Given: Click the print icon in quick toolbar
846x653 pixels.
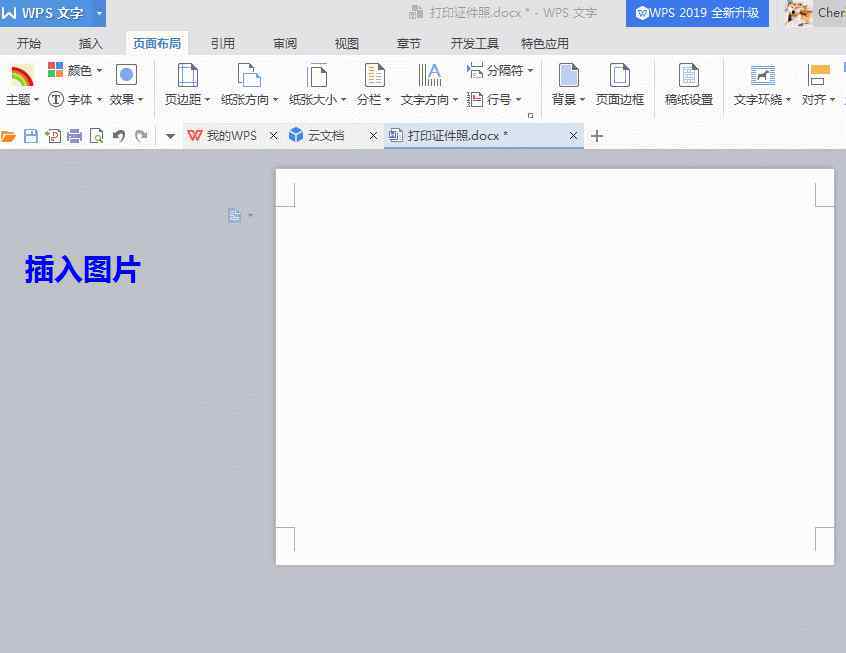Looking at the screenshot, I should tap(74, 136).
